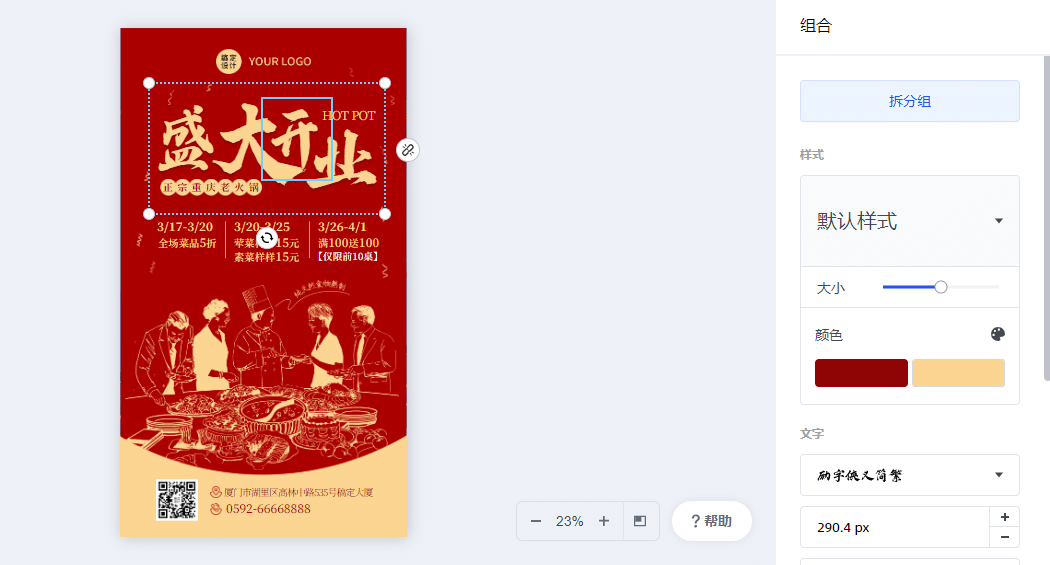The width and height of the screenshot is (1050, 565).
Task: Open the 帮助 help button
Action: [712, 521]
